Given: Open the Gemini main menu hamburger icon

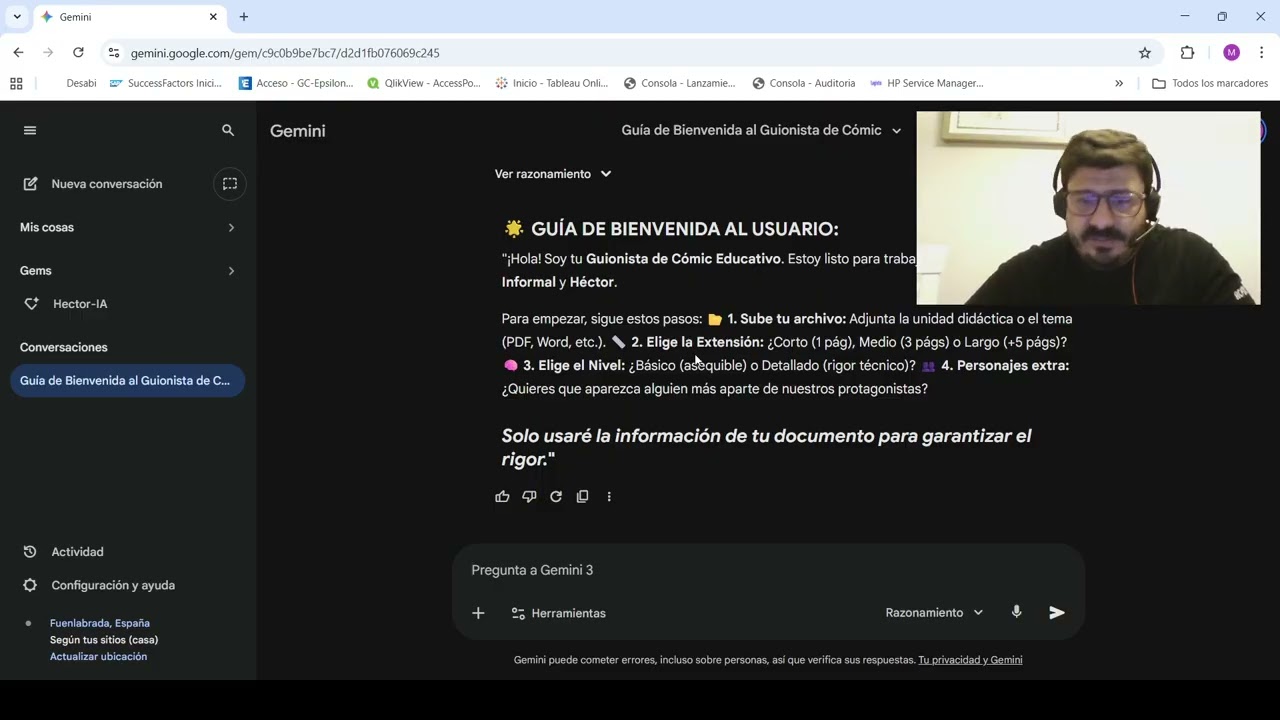Looking at the screenshot, I should point(30,130).
